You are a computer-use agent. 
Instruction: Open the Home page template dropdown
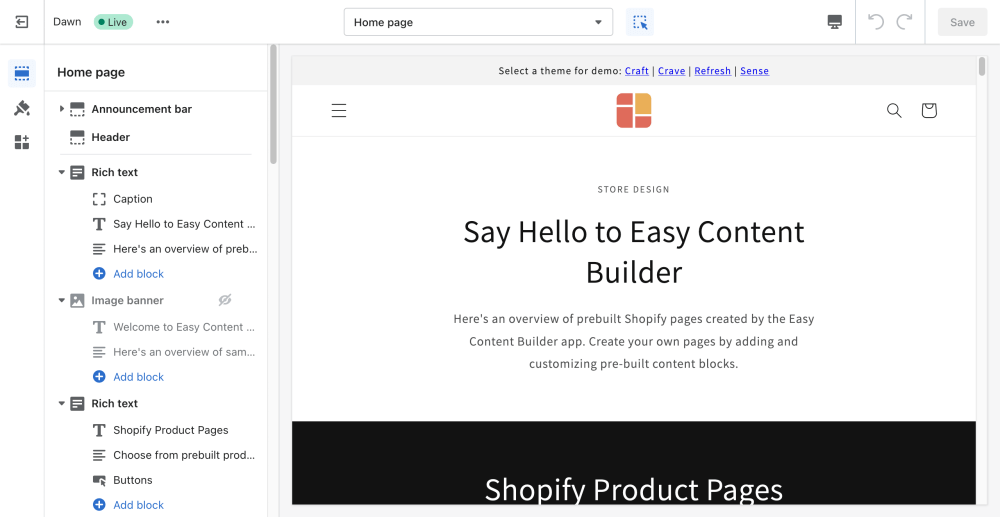tap(478, 22)
